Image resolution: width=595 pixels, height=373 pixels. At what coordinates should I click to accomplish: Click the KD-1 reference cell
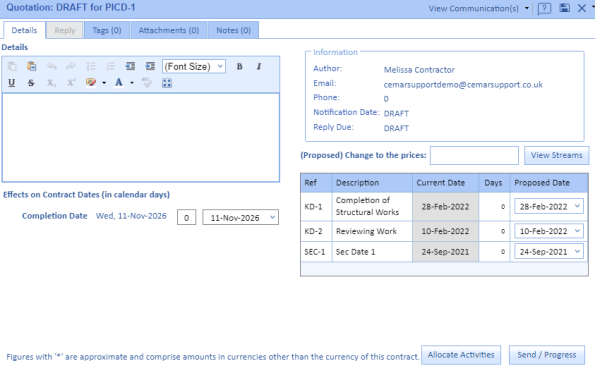pyautogui.click(x=316, y=207)
